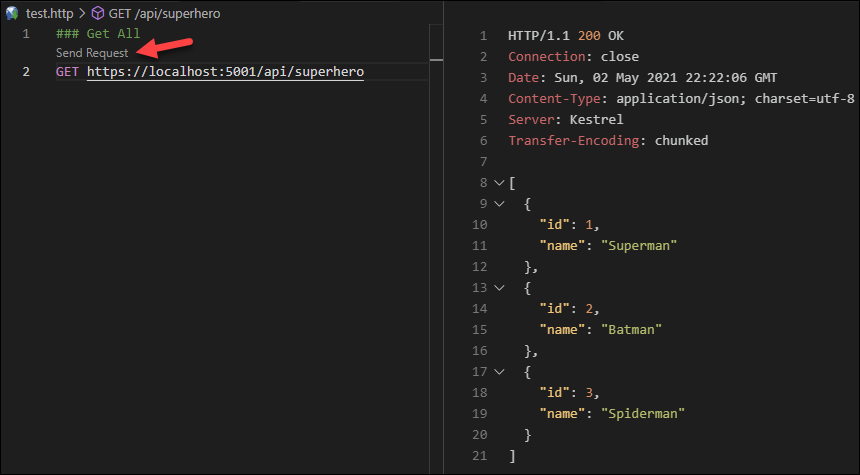
Task: Click the "Batman" name value
Action: [x=631, y=330]
